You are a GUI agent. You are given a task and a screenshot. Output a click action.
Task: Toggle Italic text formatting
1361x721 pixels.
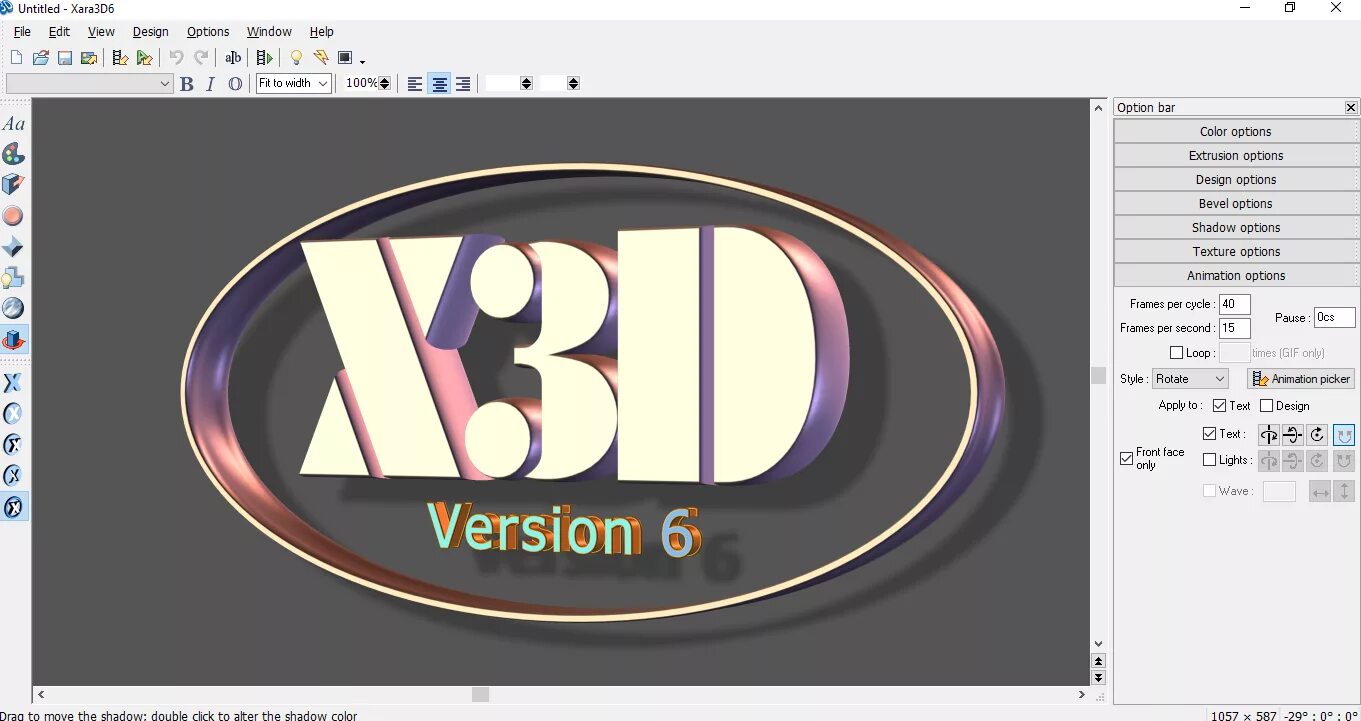coord(210,84)
